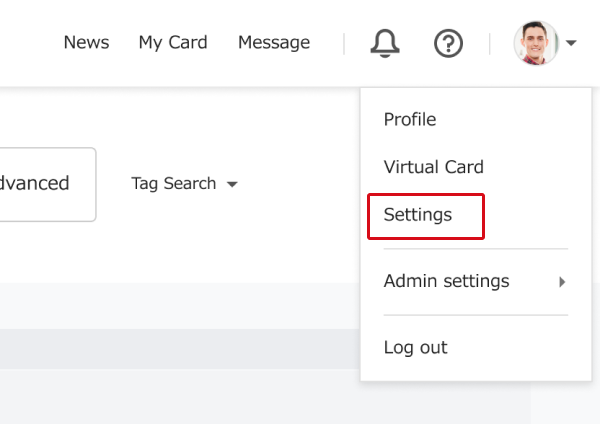This screenshot has width=600, height=425.
Task: Open the Tag Search dropdown arrow
Action: (232, 184)
